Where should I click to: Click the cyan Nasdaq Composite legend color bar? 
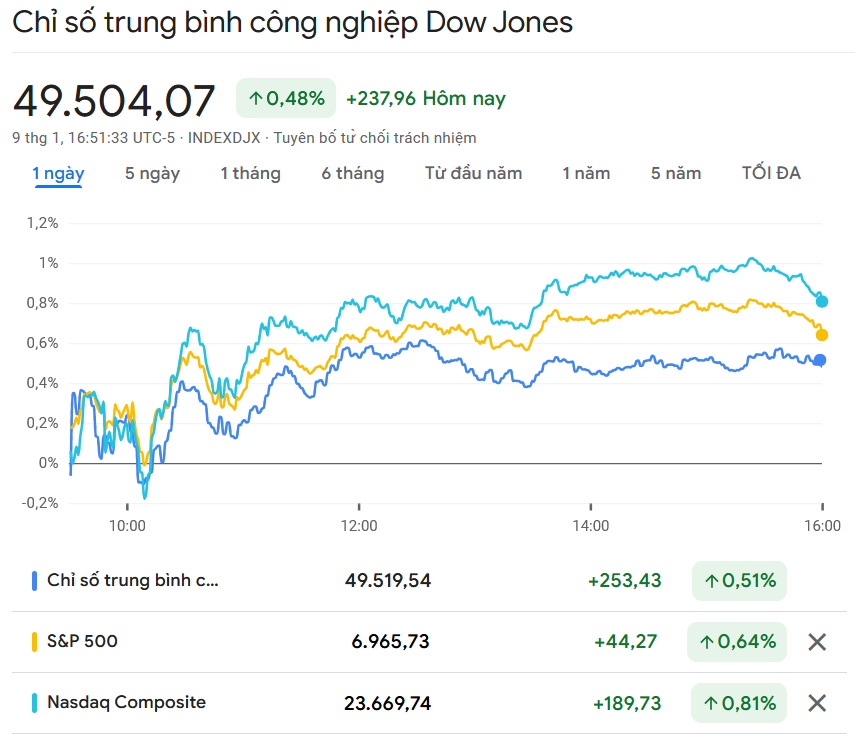click(34, 703)
